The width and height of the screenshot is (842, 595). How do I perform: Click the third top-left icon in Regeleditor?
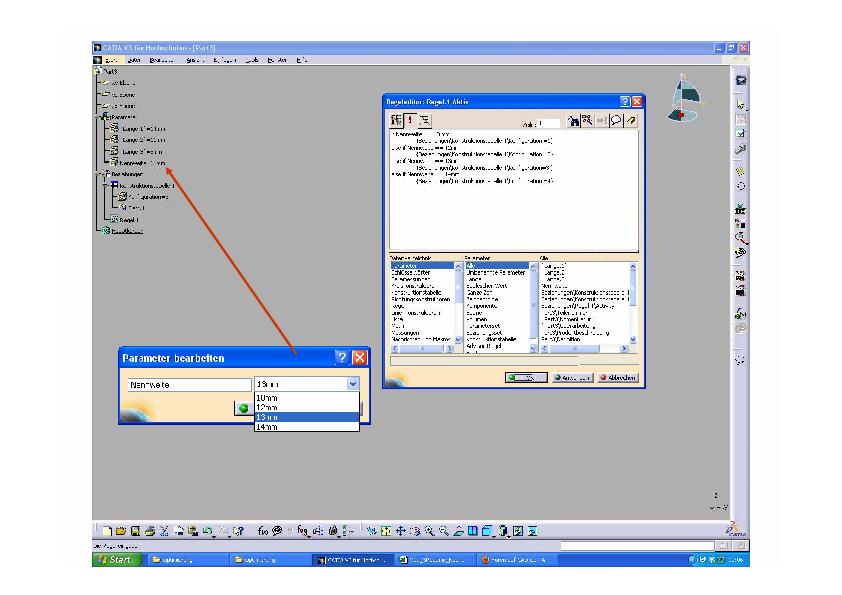point(424,120)
